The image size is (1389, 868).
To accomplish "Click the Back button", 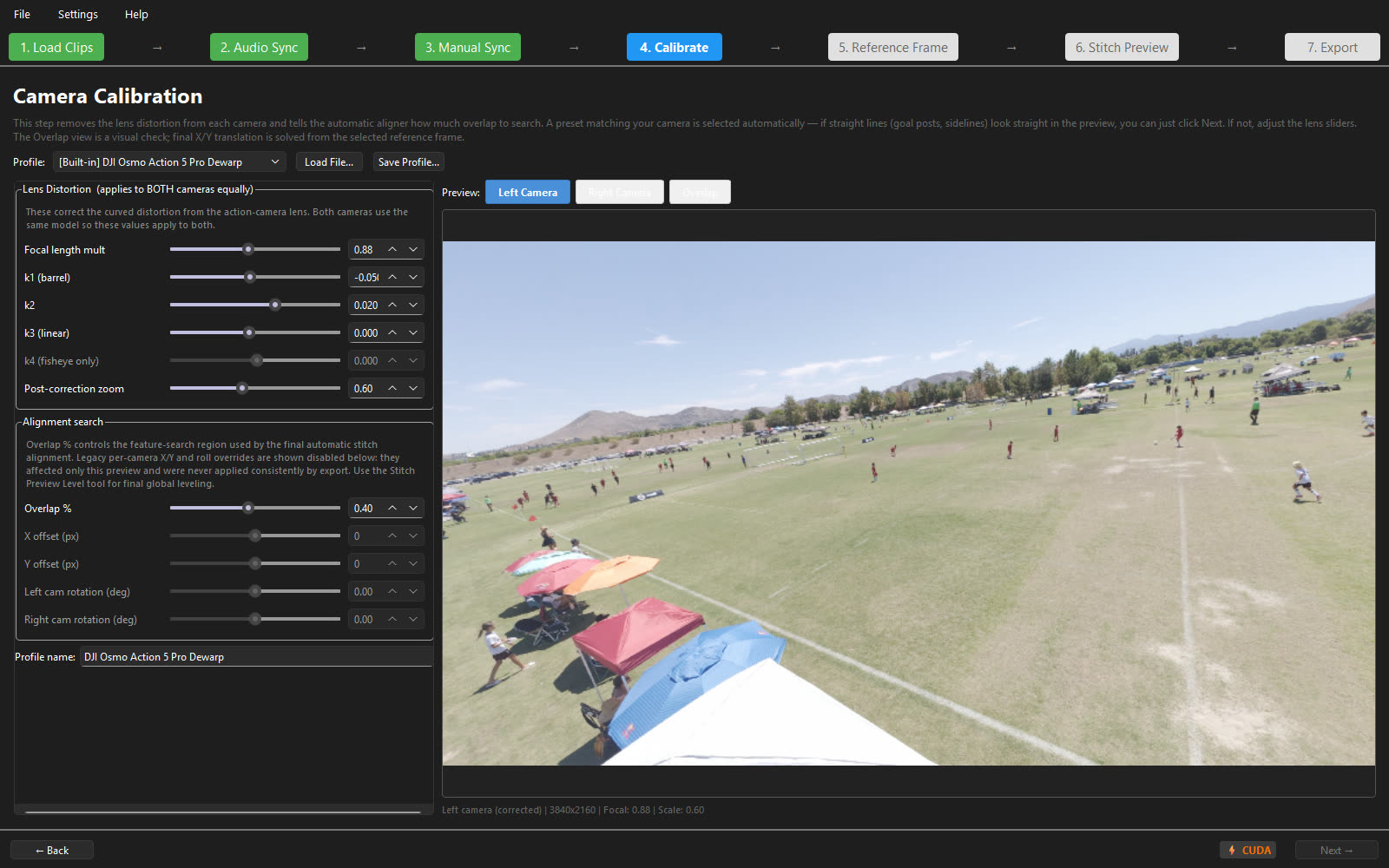I will (52, 851).
